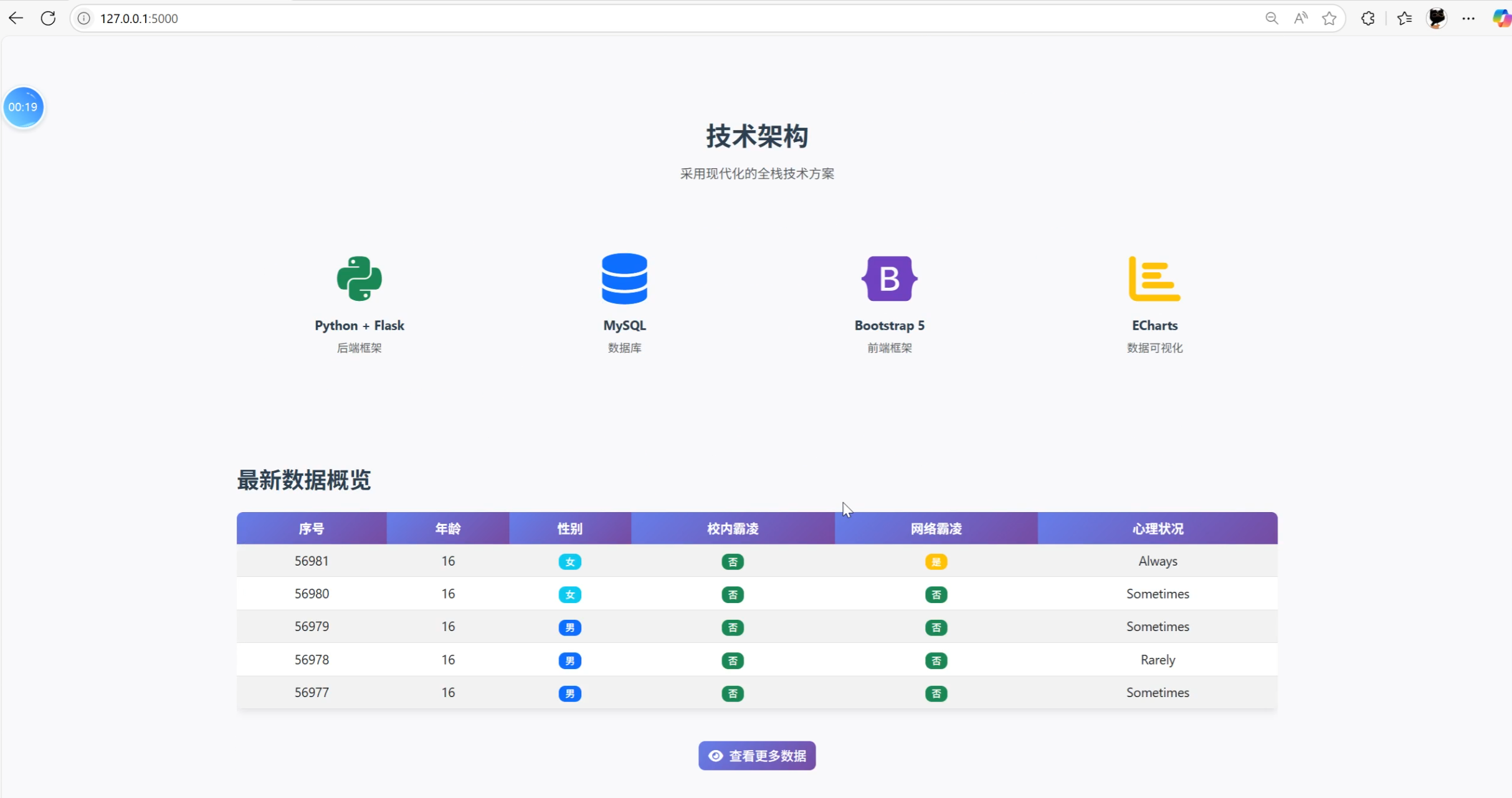Click 网络霸凌 否 badge in row 56980

[936, 595]
